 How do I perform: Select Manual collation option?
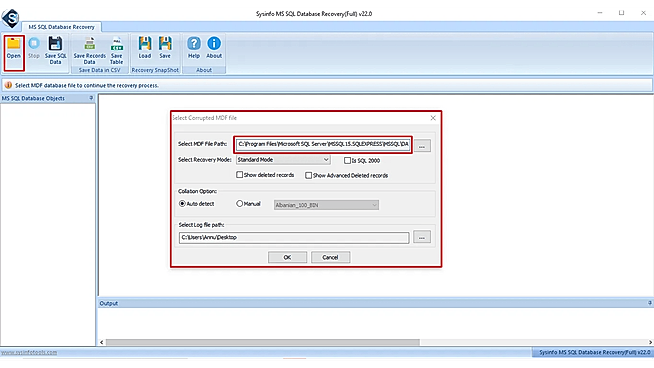[239, 204]
